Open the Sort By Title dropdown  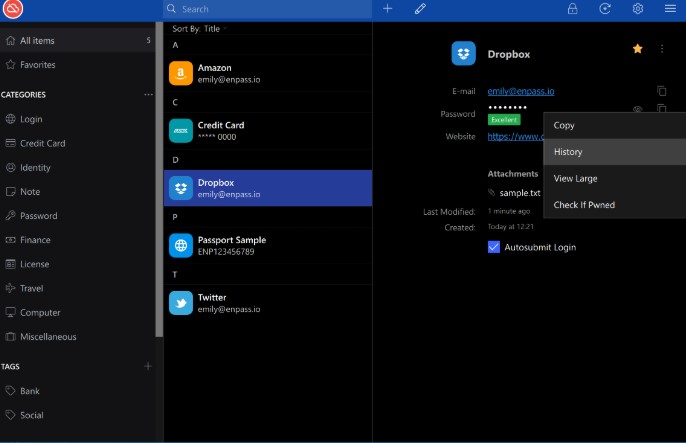coord(200,28)
